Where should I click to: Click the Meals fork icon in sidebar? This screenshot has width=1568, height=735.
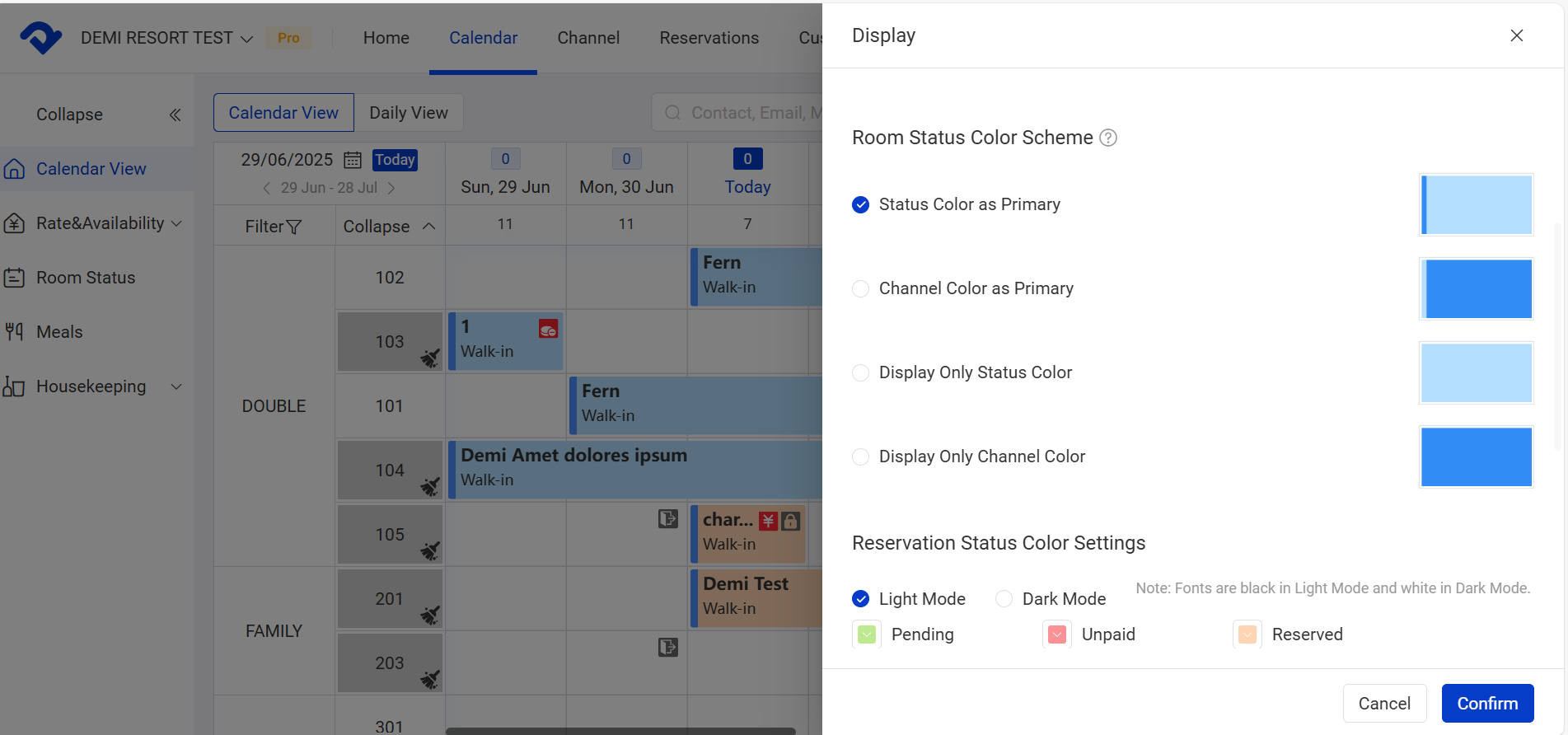pyautogui.click(x=14, y=332)
